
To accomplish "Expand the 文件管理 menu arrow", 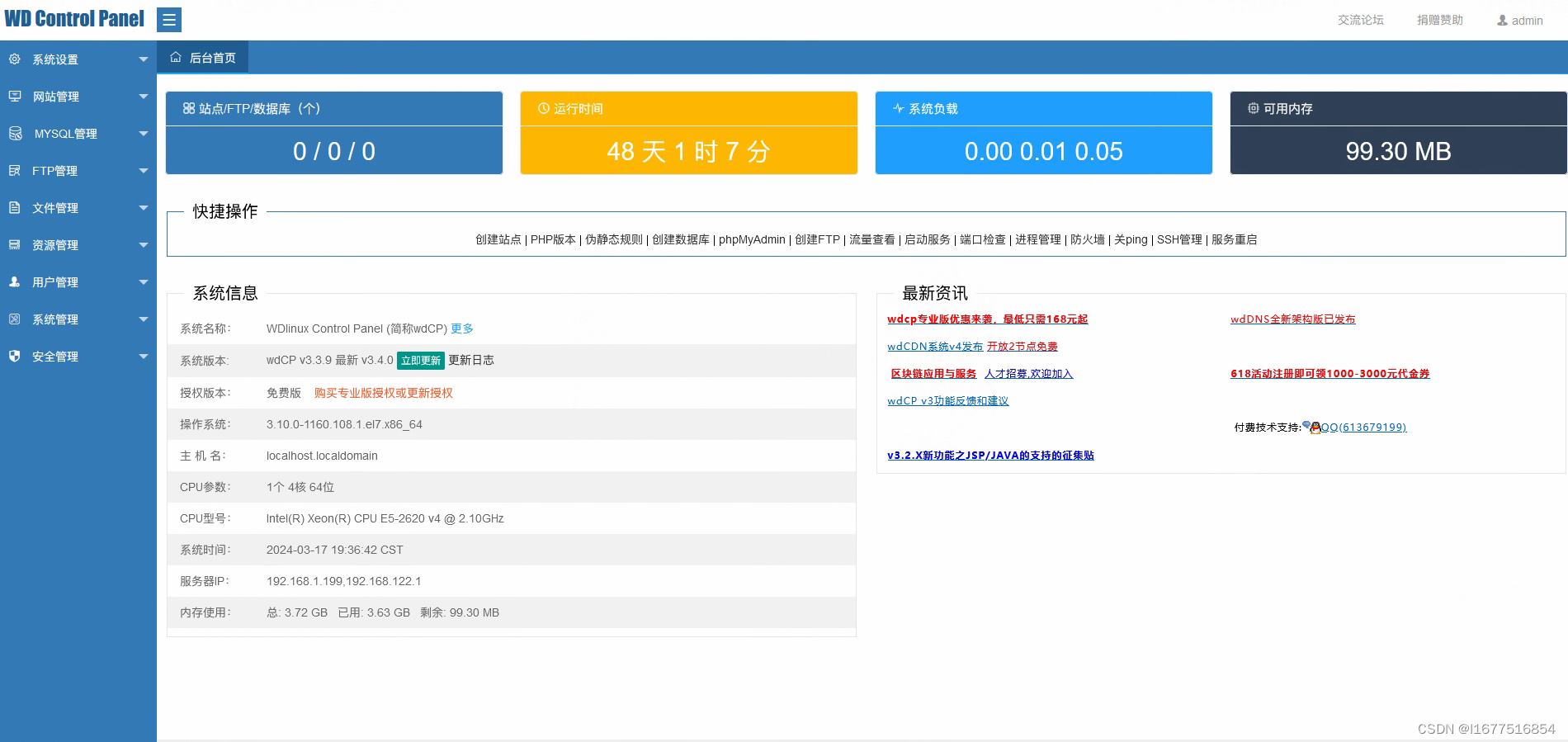I will point(144,208).
